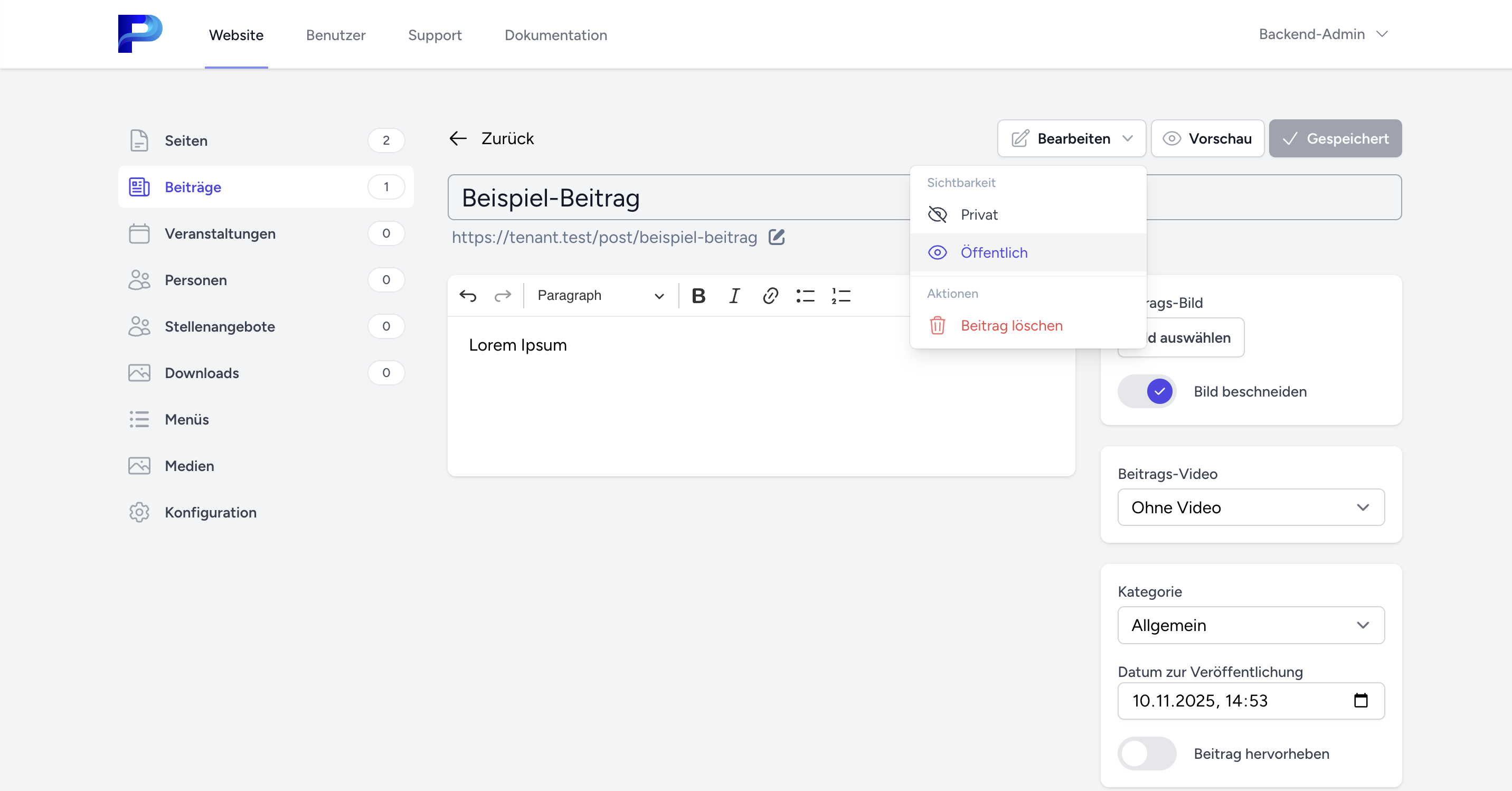
Task: Insert a numbered list
Action: point(840,295)
